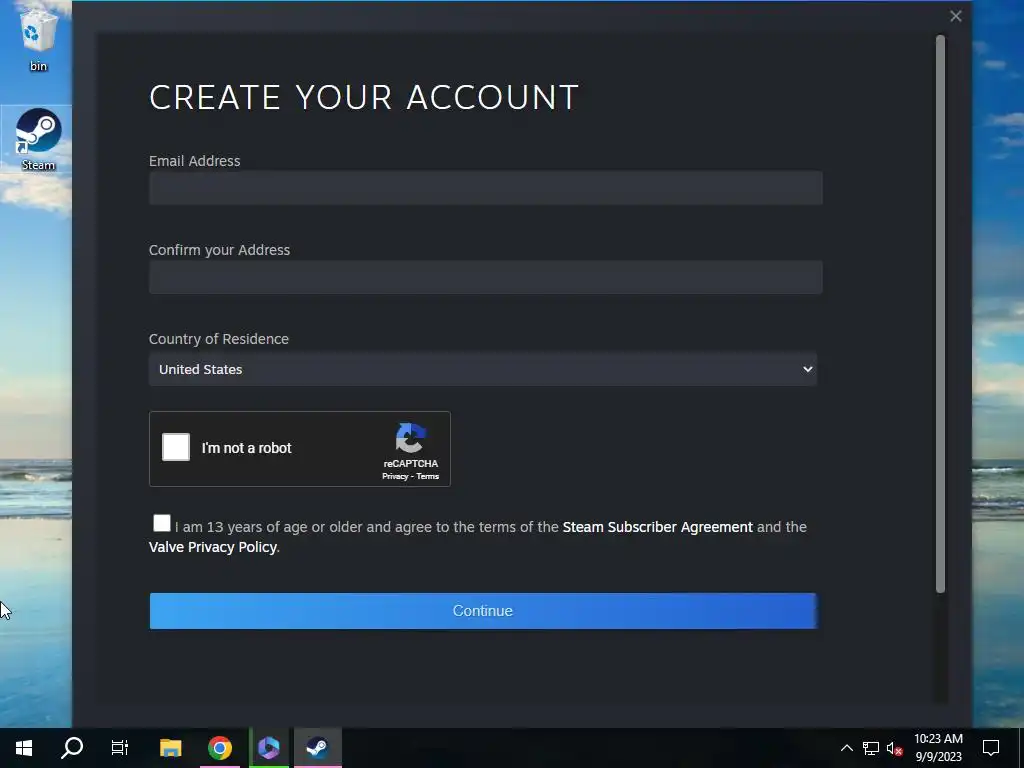Click the Email Address input field
The height and width of the screenshot is (768, 1024).
click(485, 188)
